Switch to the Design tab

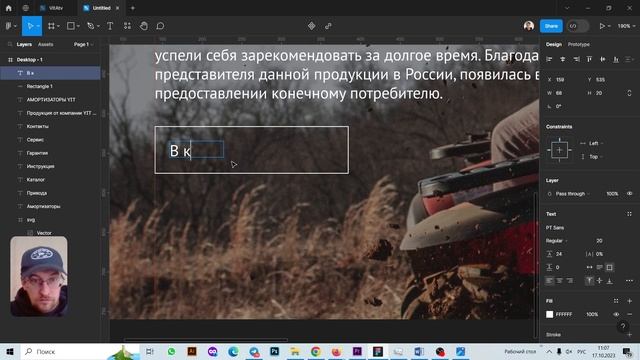(x=553, y=44)
